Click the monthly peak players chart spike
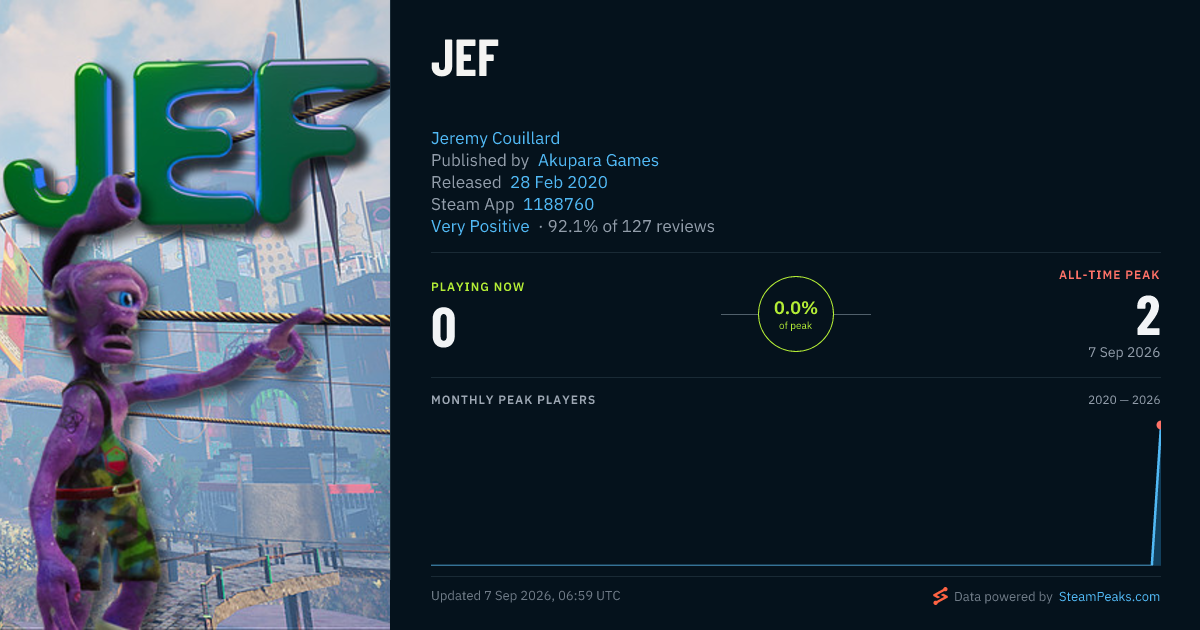The image size is (1200, 630). (x=1156, y=495)
